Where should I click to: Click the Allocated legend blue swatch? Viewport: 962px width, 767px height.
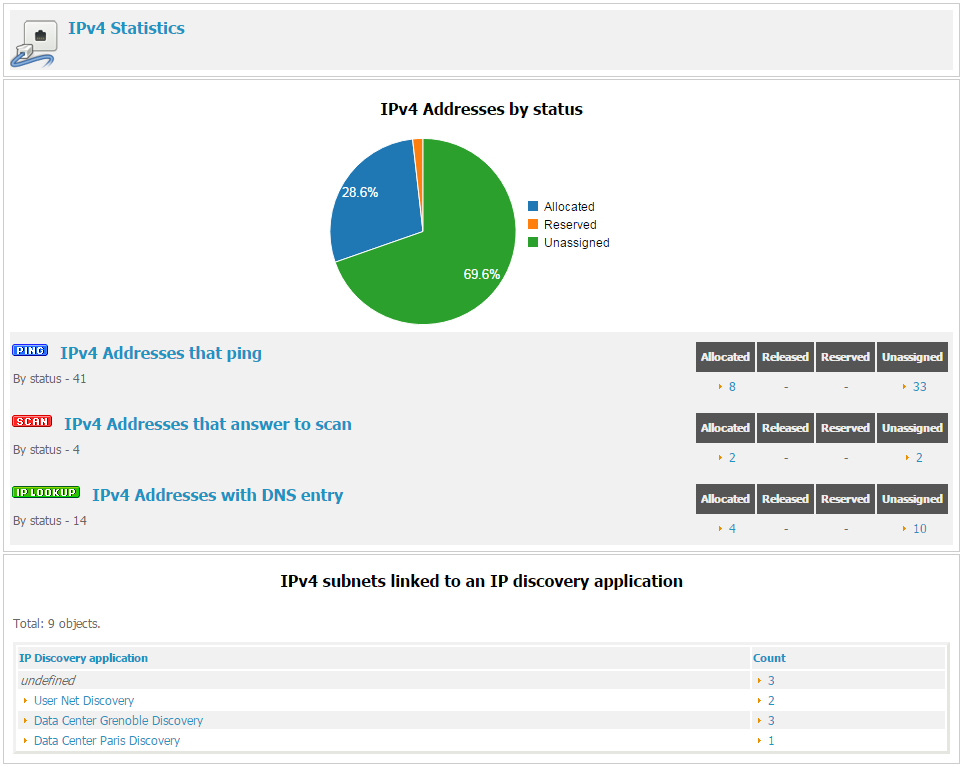click(x=533, y=207)
